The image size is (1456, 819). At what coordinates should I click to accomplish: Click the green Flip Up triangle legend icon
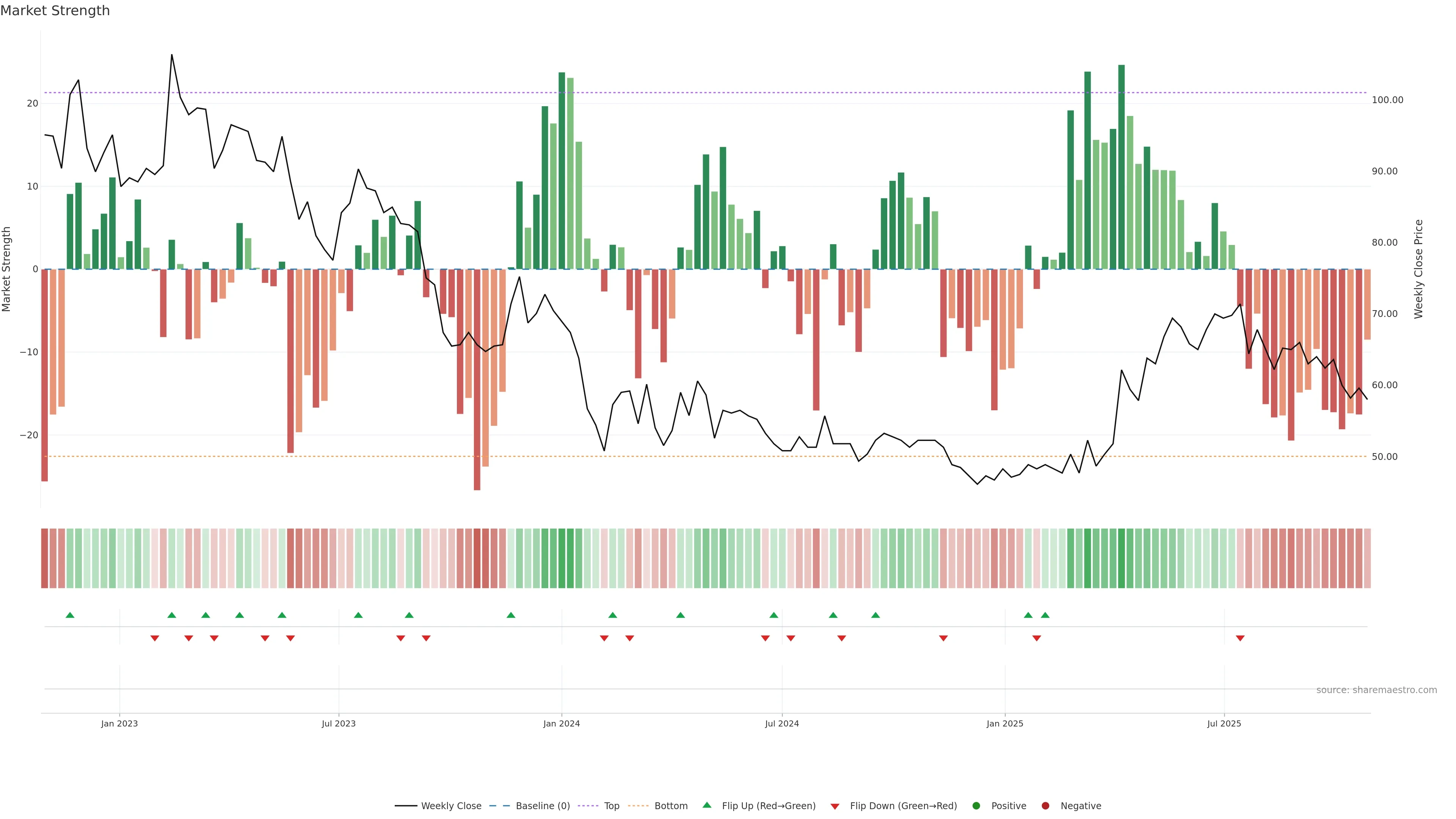[706, 805]
